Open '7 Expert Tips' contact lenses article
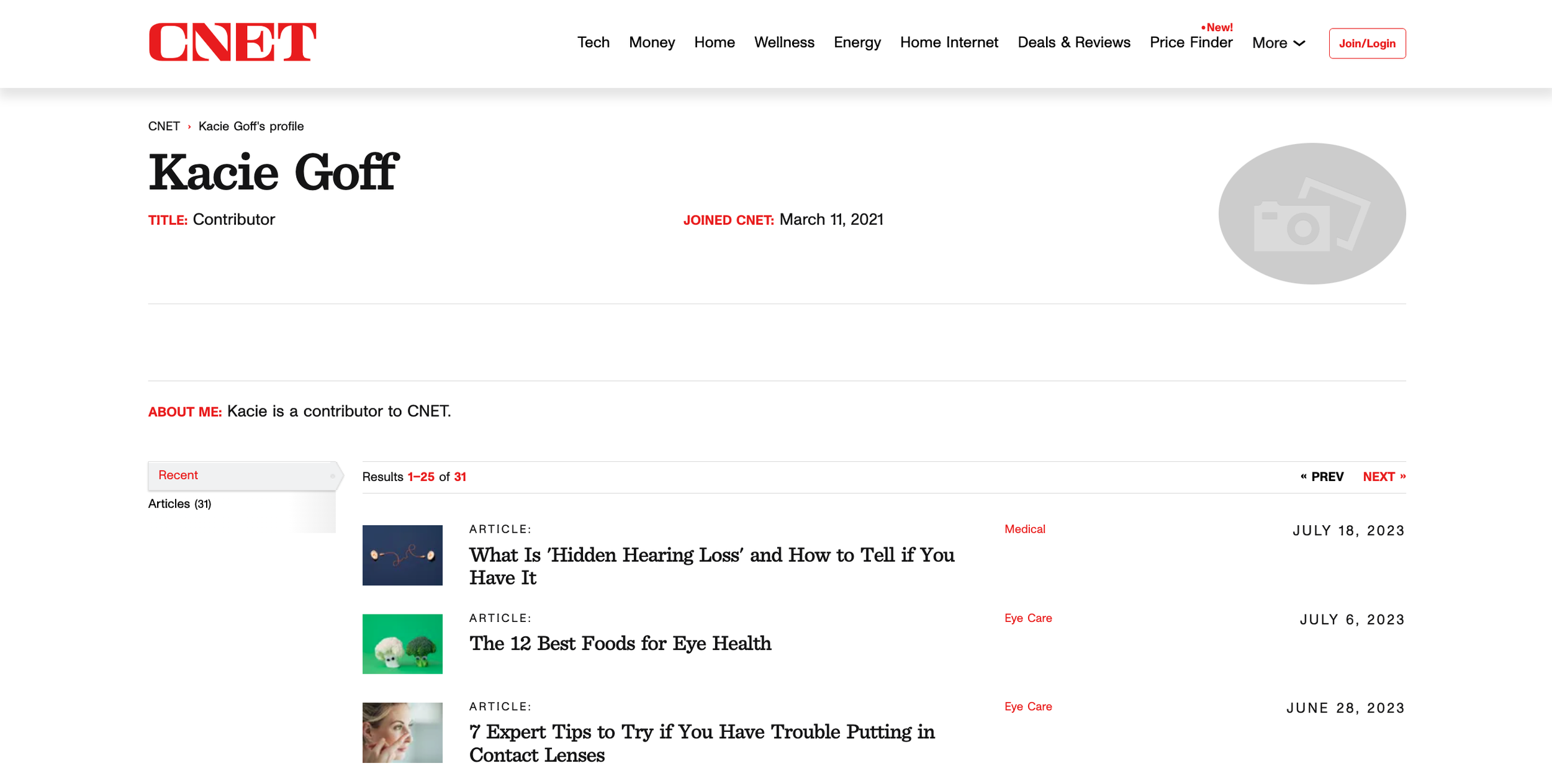Viewport: 1552px width, 784px height. point(702,743)
